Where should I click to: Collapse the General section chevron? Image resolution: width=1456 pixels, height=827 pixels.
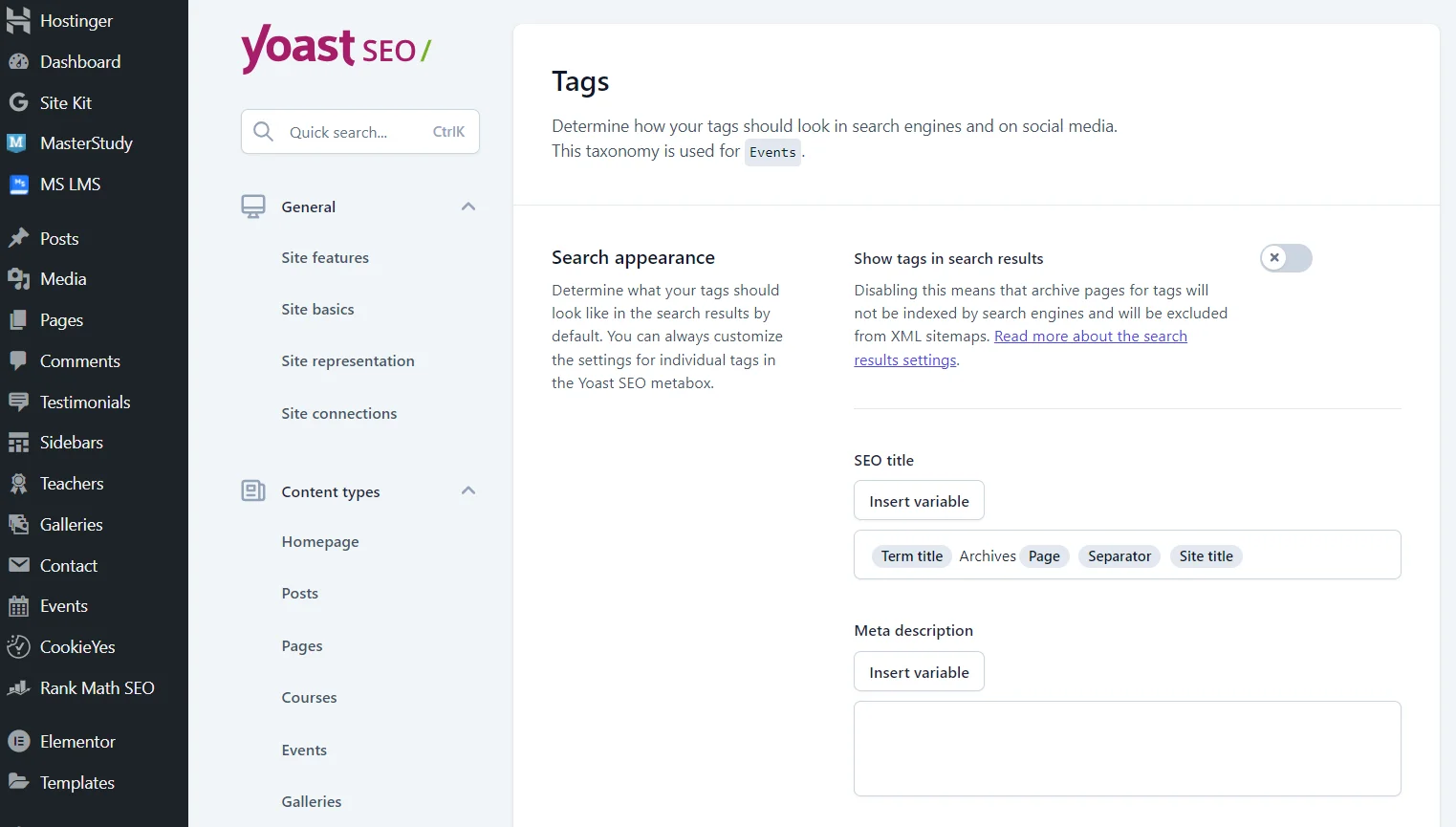coord(468,207)
